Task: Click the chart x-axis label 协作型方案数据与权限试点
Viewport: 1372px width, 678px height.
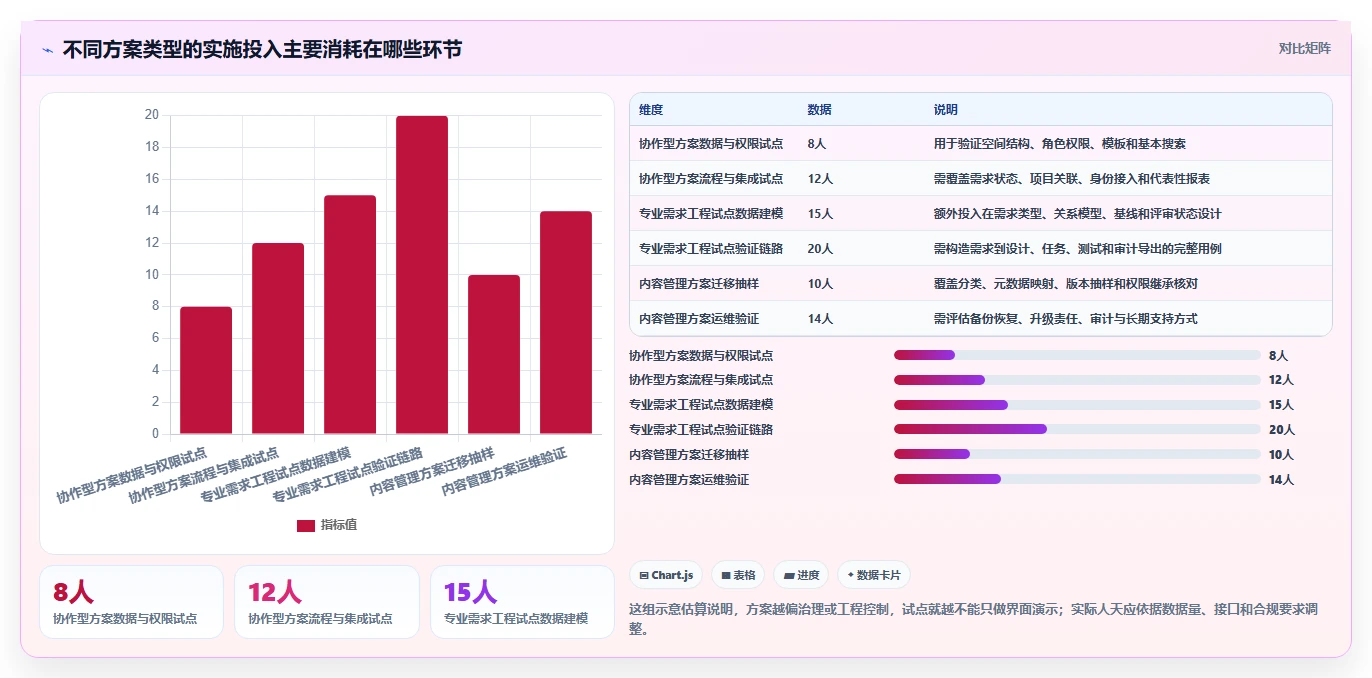Action: pyautogui.click(x=132, y=475)
